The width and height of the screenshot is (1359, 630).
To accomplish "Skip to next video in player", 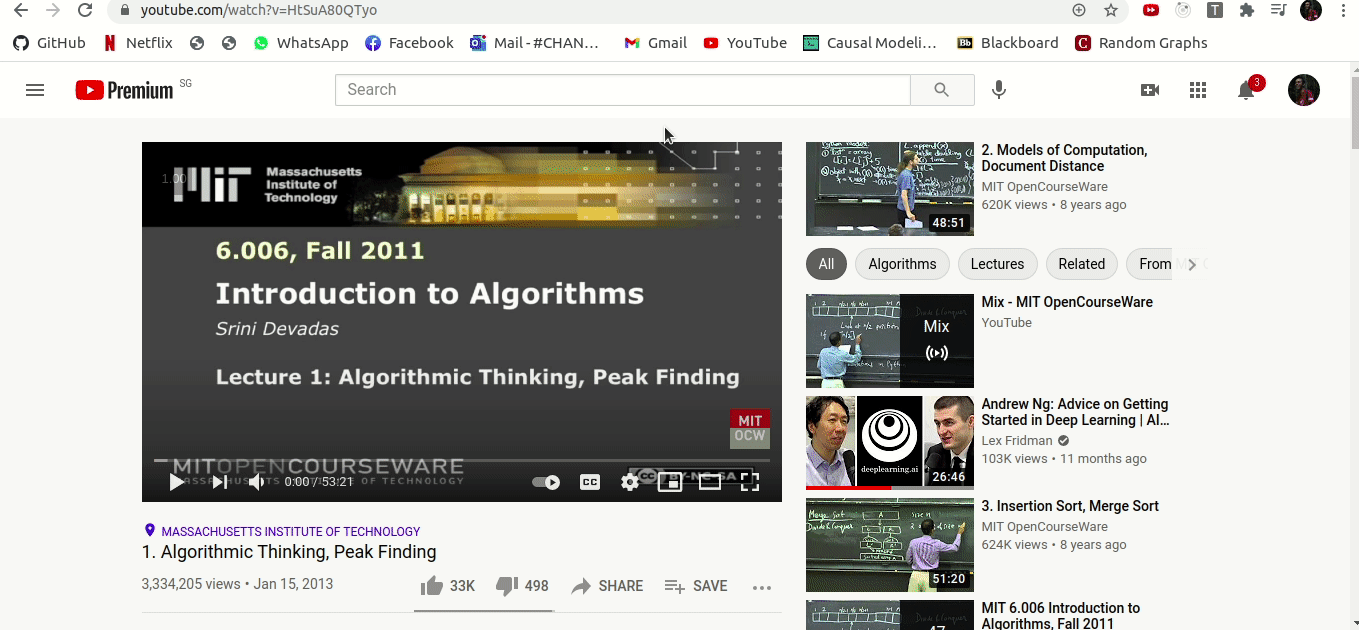I will click(220, 482).
